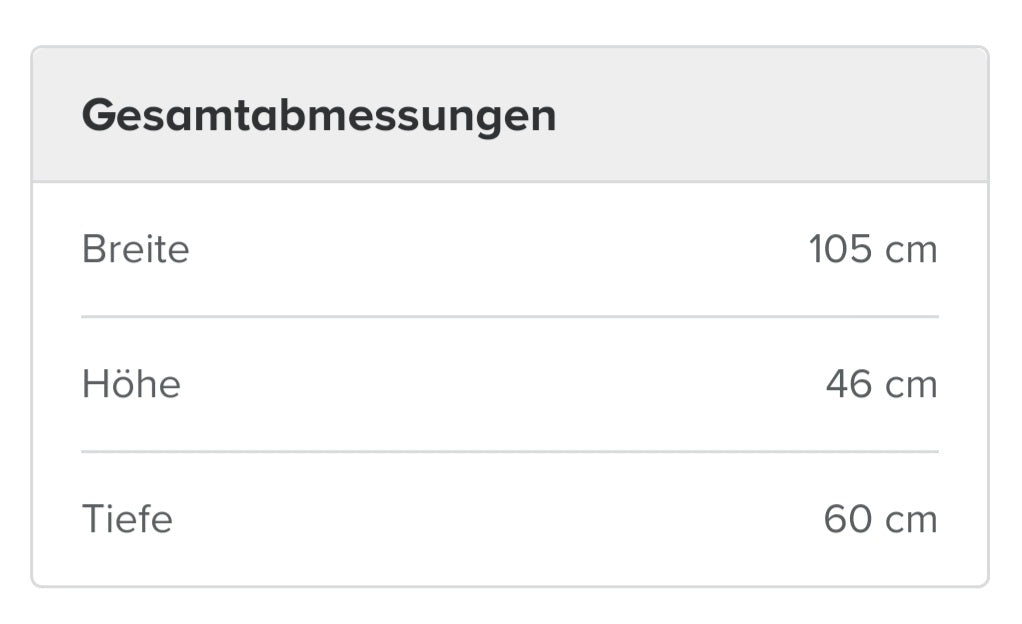Click divider line between Breite and Höhe
Viewport: 1022px width, 624px height.
(x=510, y=316)
